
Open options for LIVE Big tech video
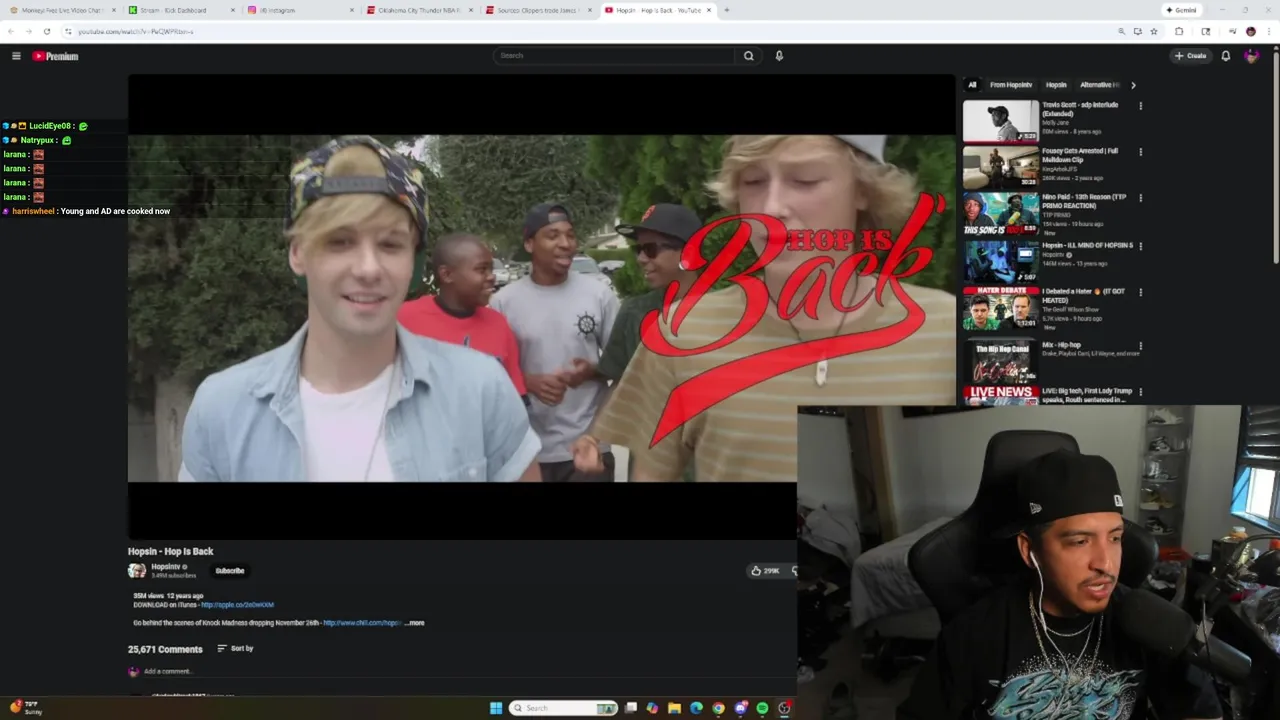point(1140,392)
